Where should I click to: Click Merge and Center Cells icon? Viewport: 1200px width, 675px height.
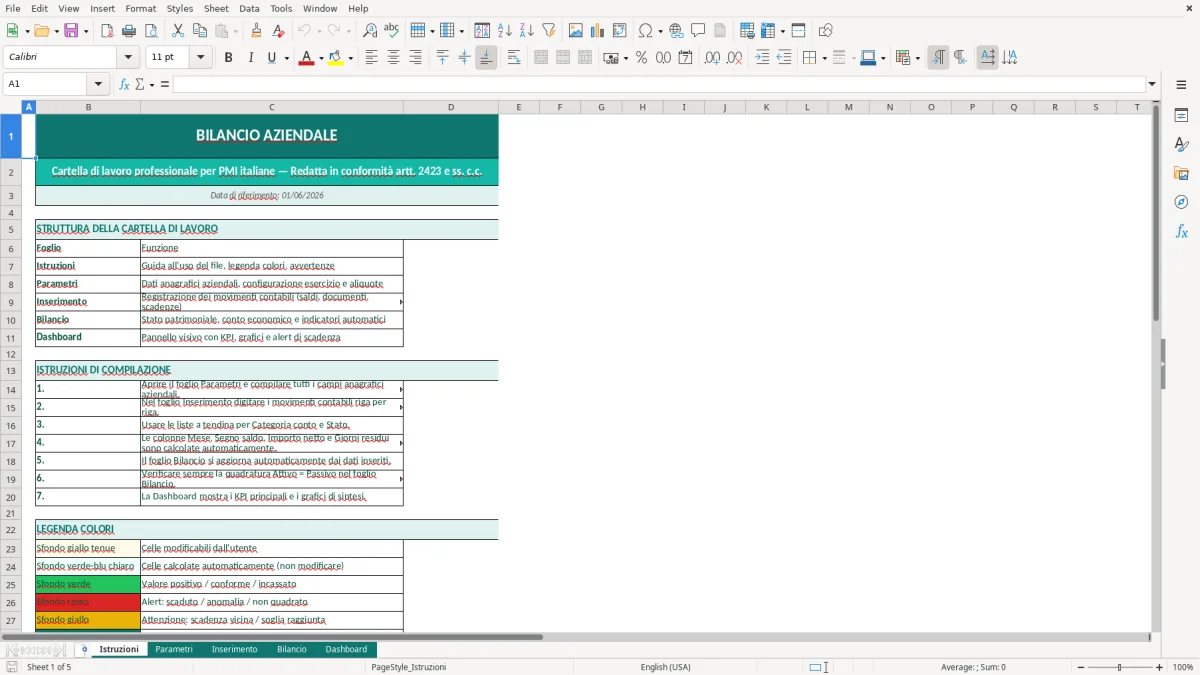point(541,58)
